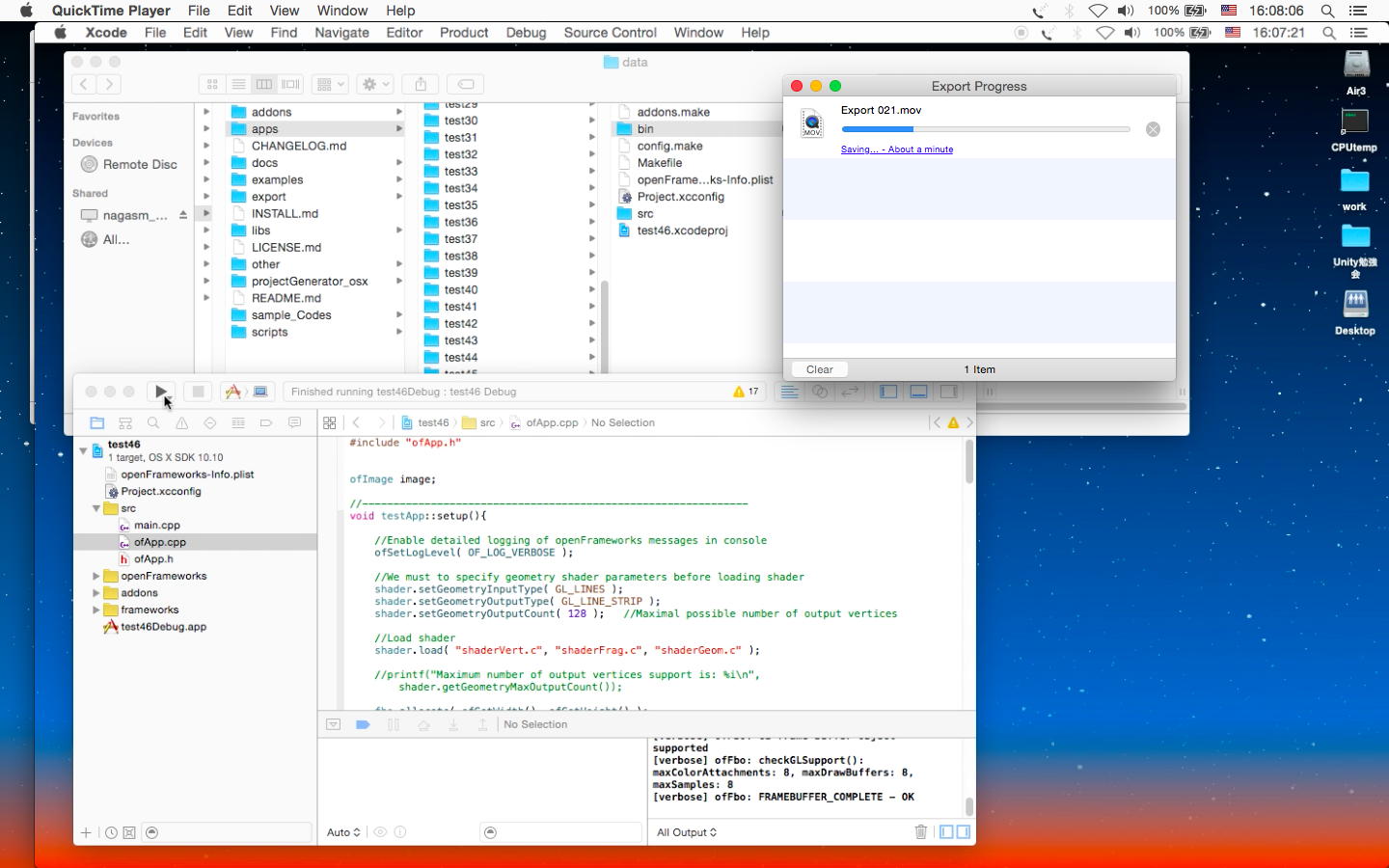Screen dimensions: 1389x868
Task: Open the Source Control menu
Action: (x=610, y=32)
